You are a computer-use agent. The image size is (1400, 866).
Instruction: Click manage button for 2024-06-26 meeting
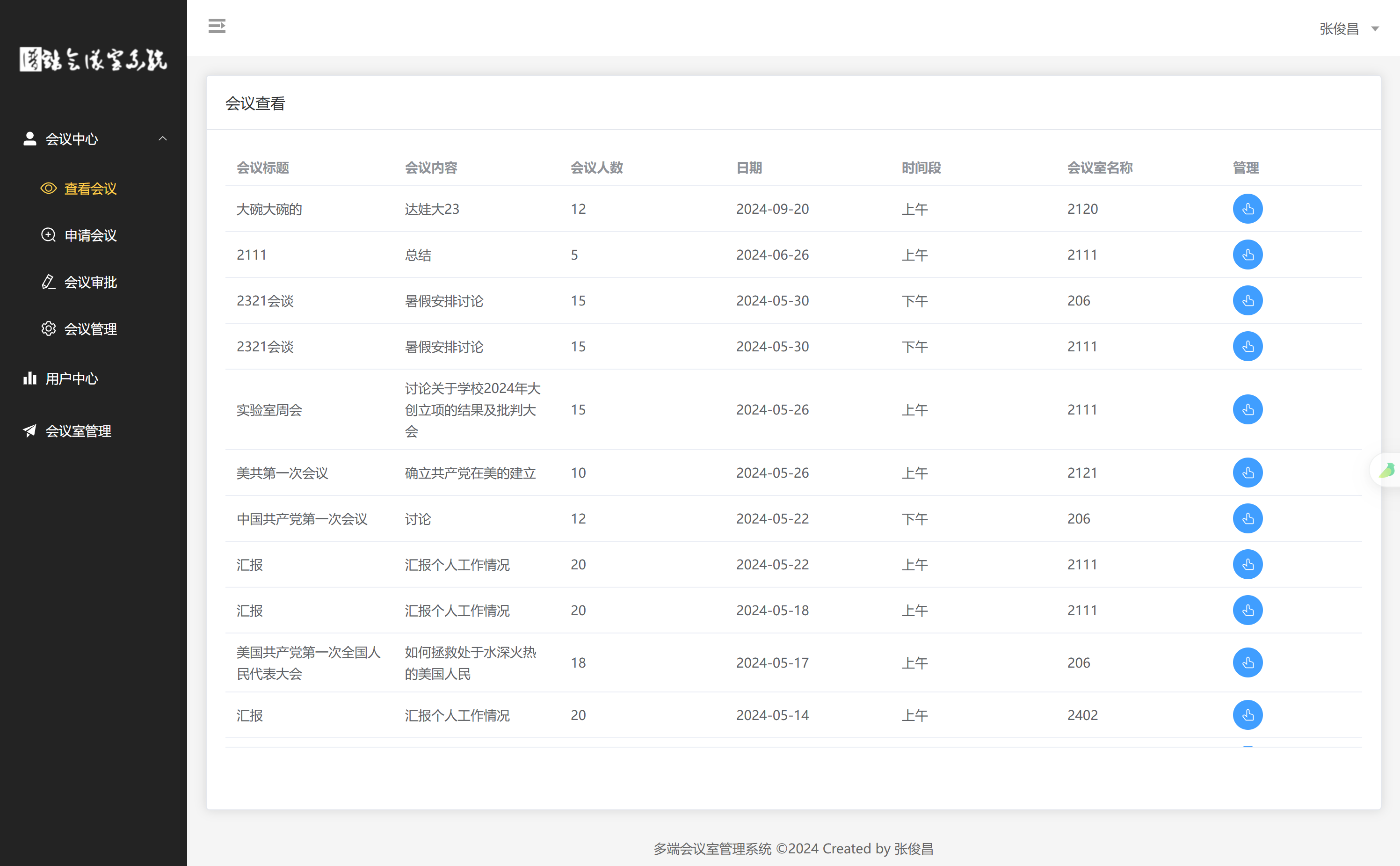(x=1248, y=255)
